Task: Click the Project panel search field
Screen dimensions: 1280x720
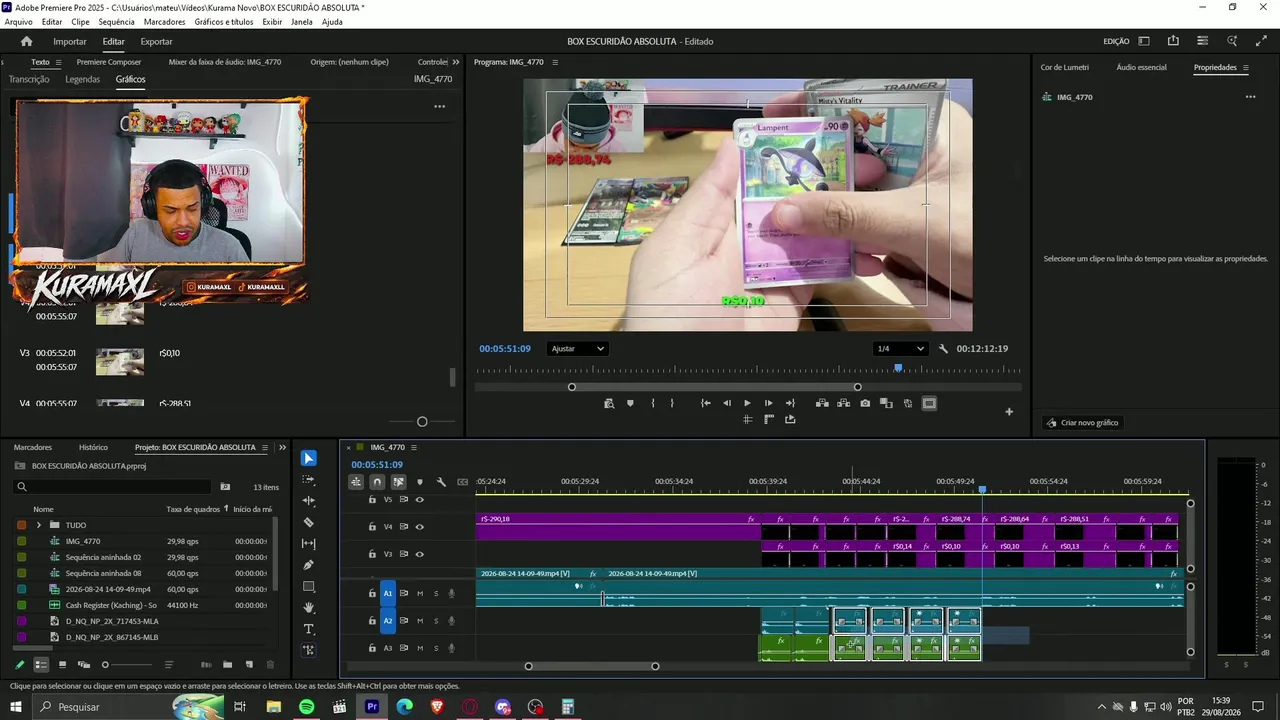Action: coord(113,487)
